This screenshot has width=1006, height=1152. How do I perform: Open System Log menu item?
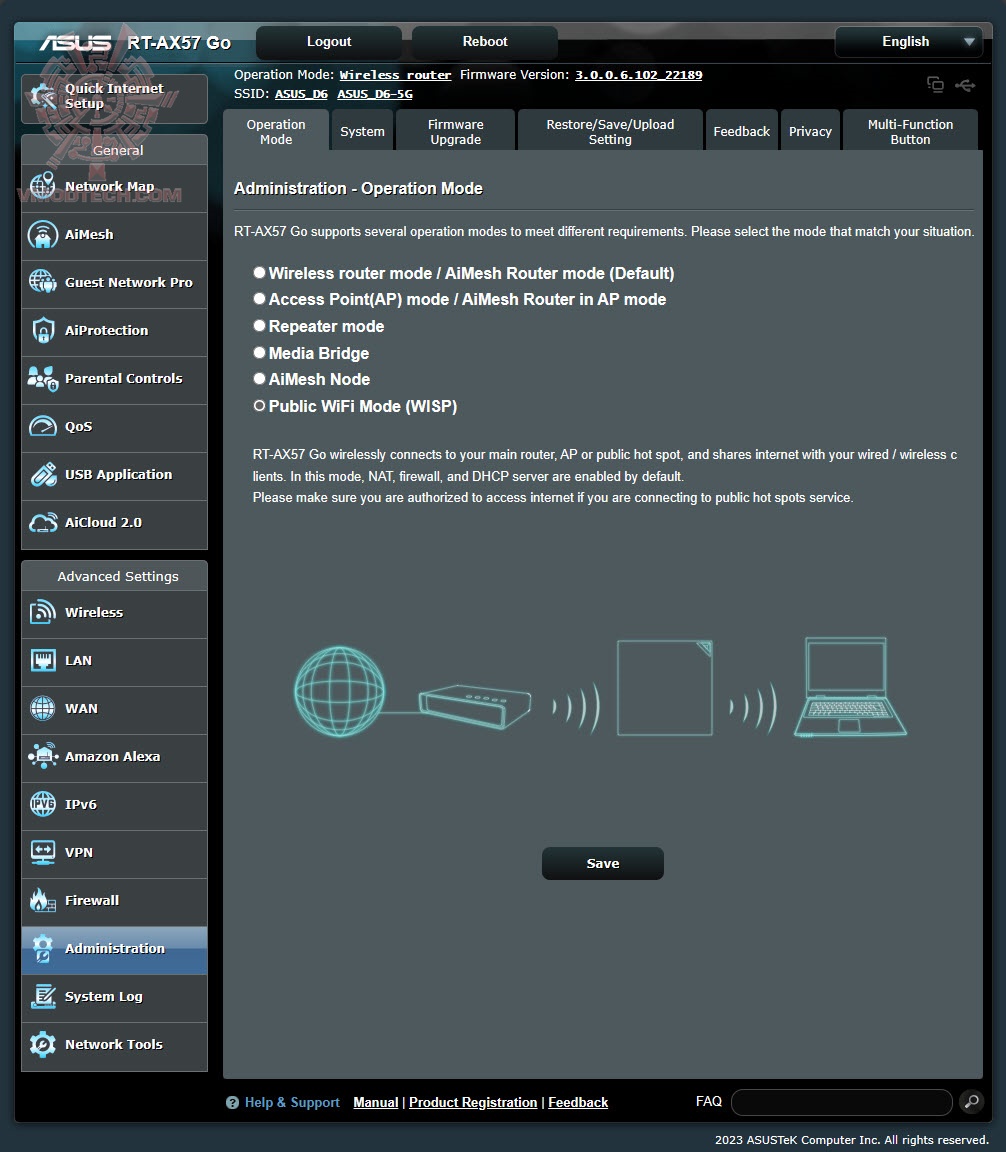115,997
